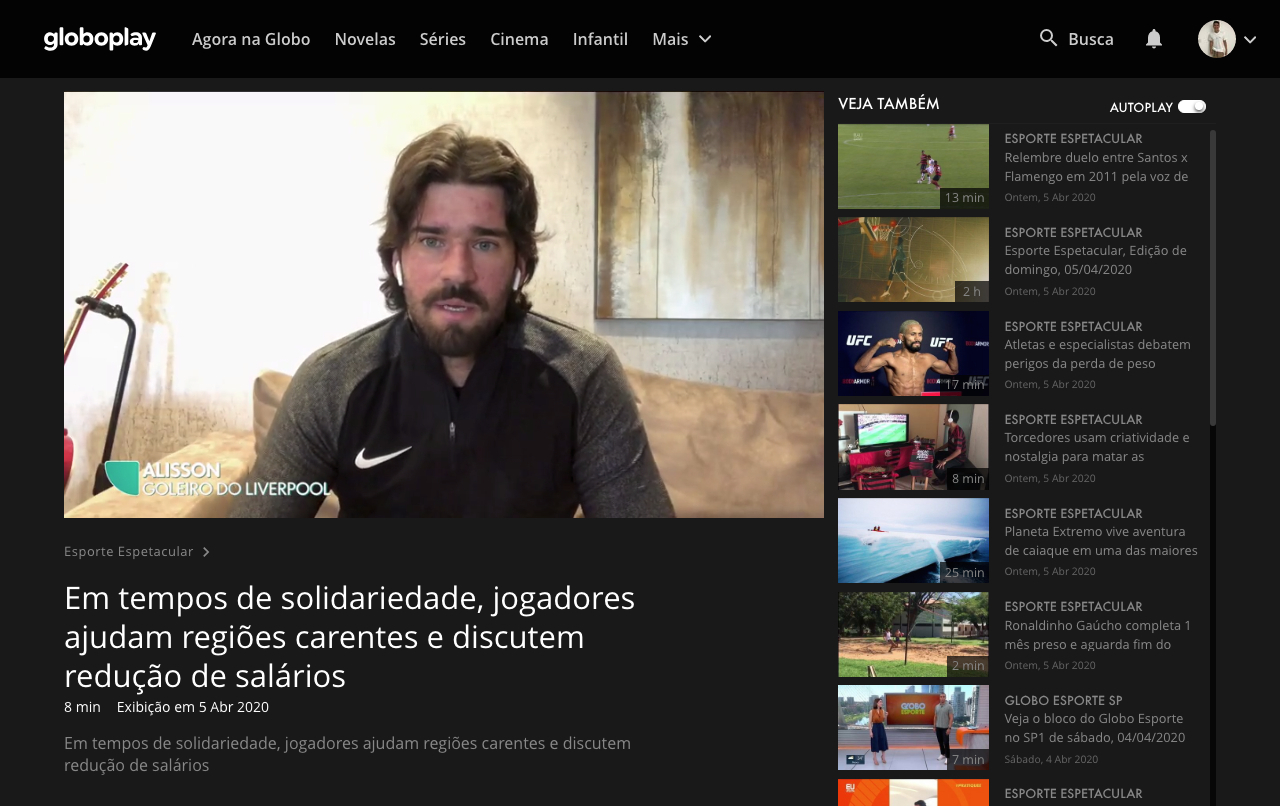Open the notifications bell
The width and height of the screenshot is (1280, 806).
coord(1154,38)
